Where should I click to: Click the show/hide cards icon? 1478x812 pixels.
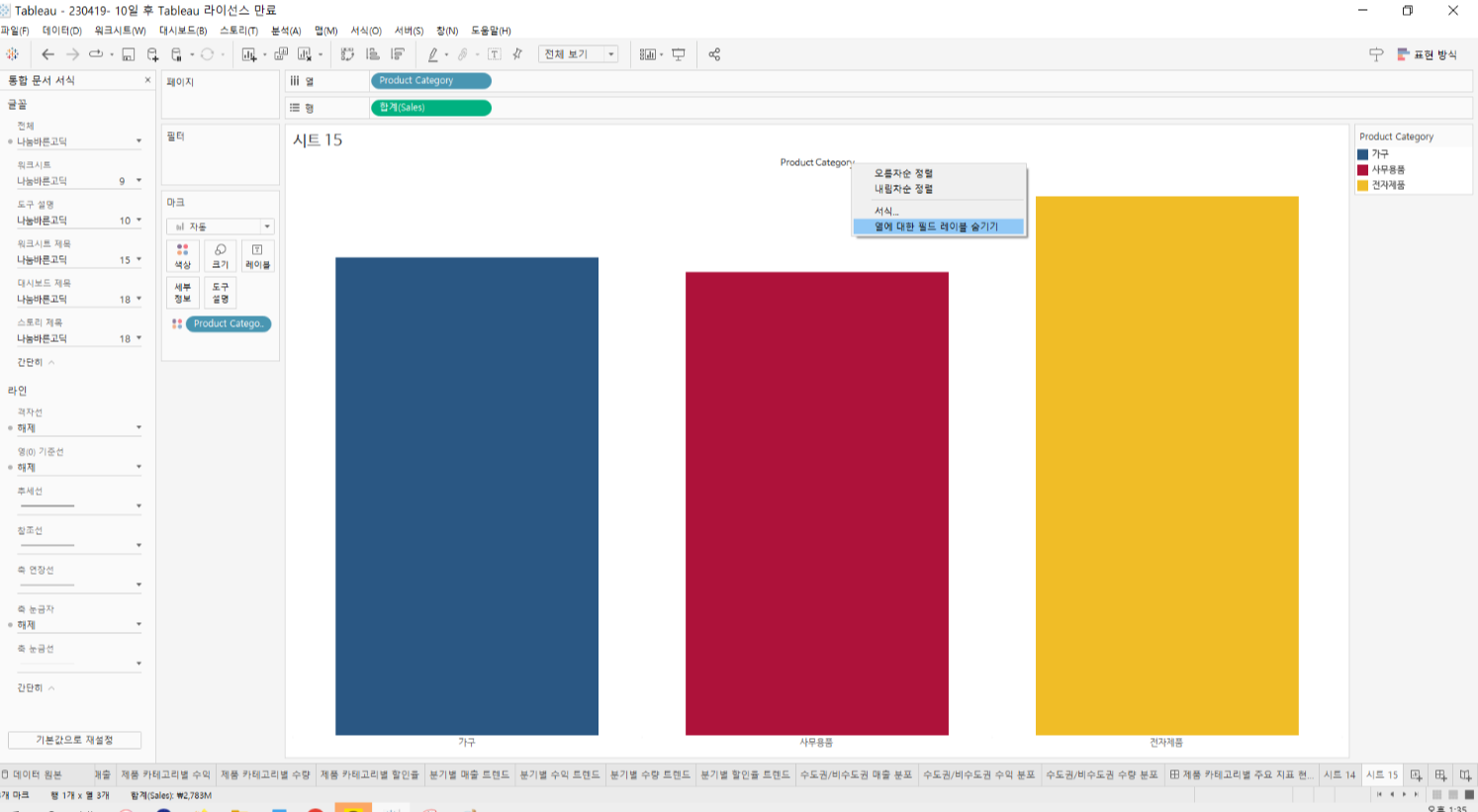pyautogui.click(x=648, y=54)
